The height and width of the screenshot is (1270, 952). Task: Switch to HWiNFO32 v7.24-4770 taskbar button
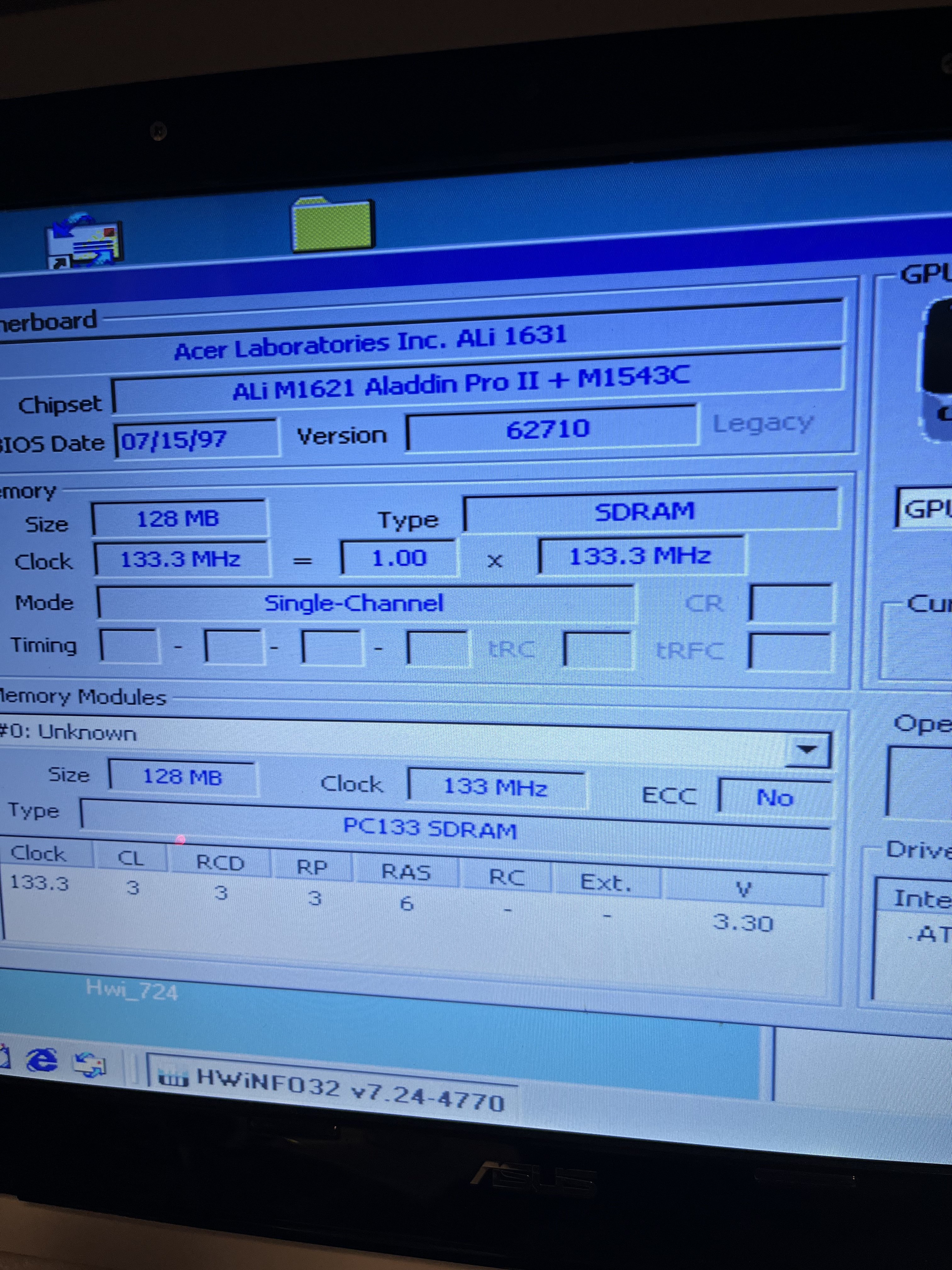[x=333, y=1088]
